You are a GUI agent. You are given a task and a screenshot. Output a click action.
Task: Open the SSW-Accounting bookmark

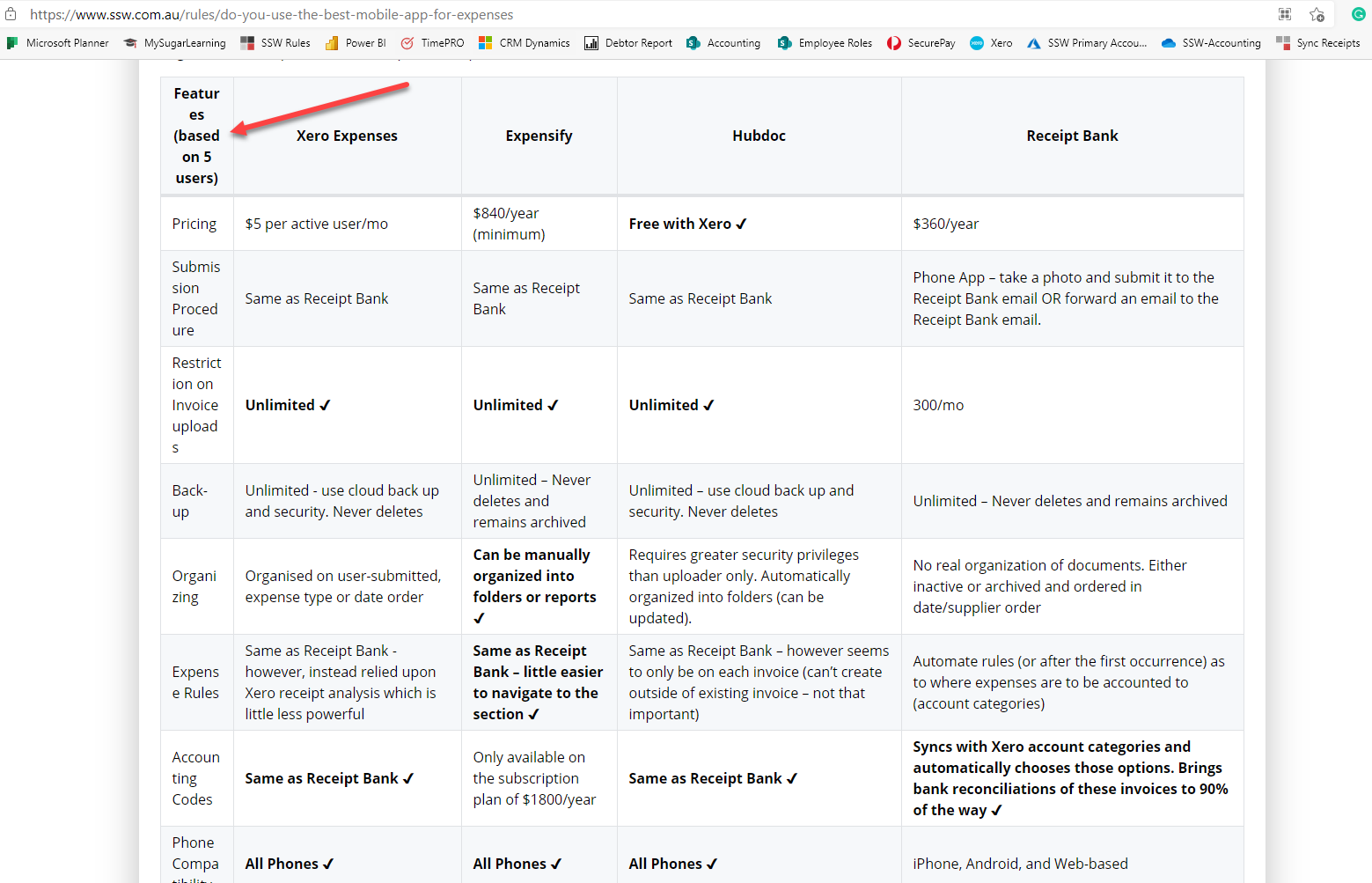click(1211, 42)
